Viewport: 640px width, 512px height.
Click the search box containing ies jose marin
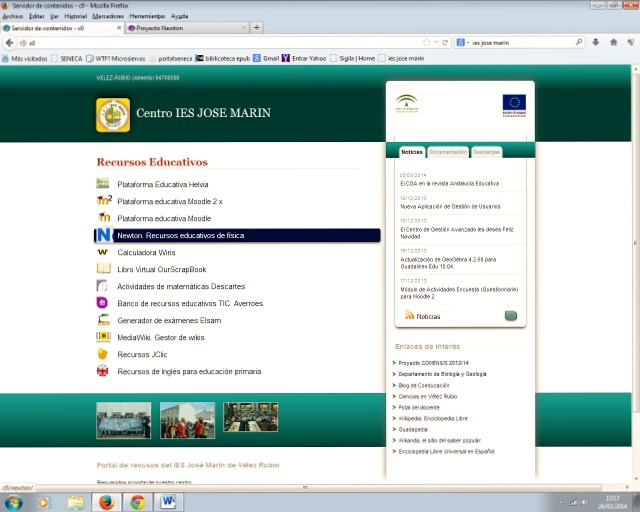522,42
